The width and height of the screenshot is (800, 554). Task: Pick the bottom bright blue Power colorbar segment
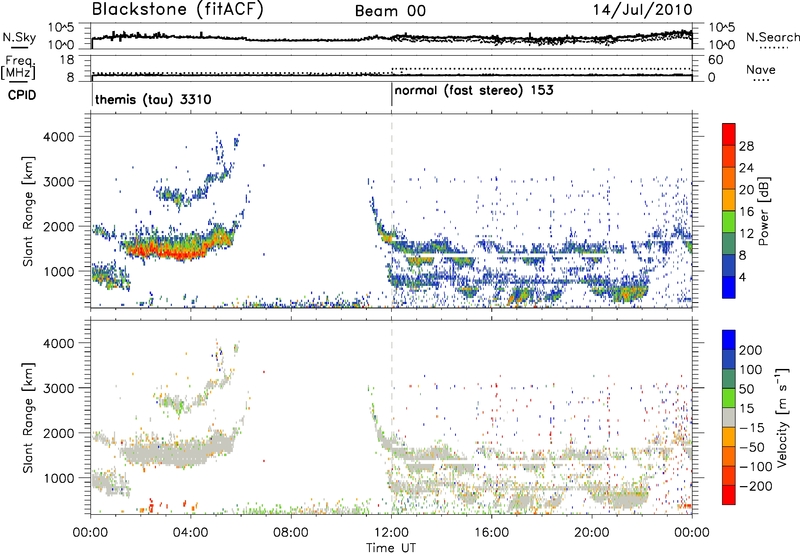(729, 287)
